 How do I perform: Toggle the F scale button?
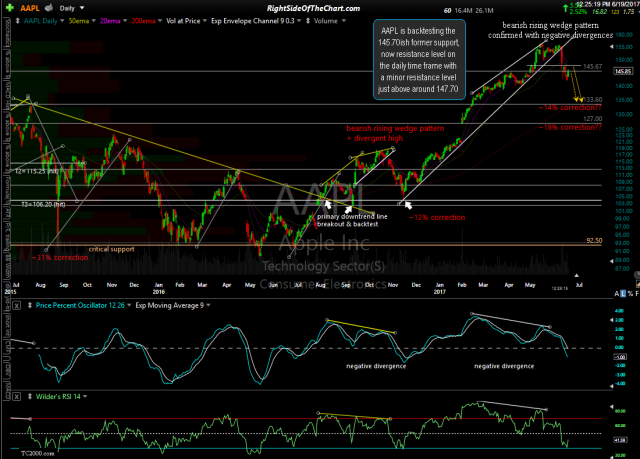[637, 294]
